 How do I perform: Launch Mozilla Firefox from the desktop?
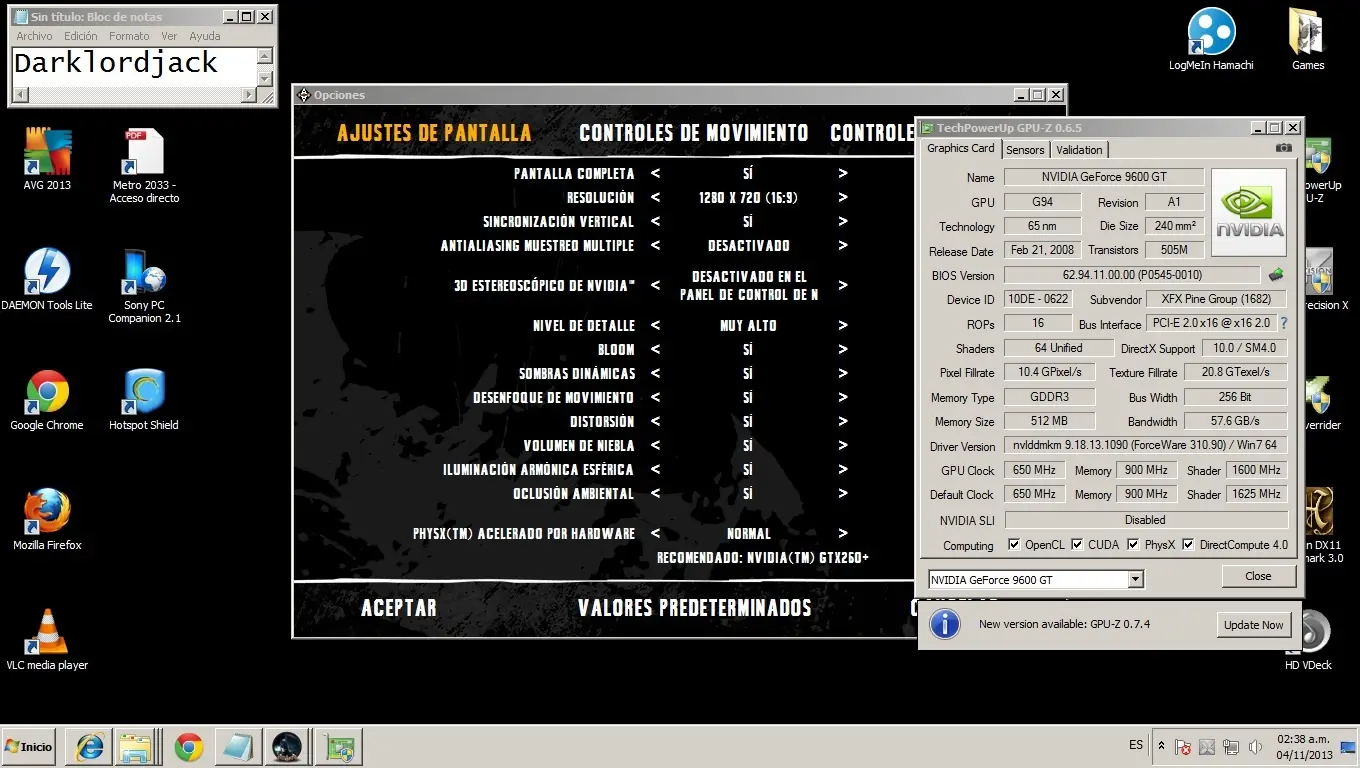pos(47,512)
